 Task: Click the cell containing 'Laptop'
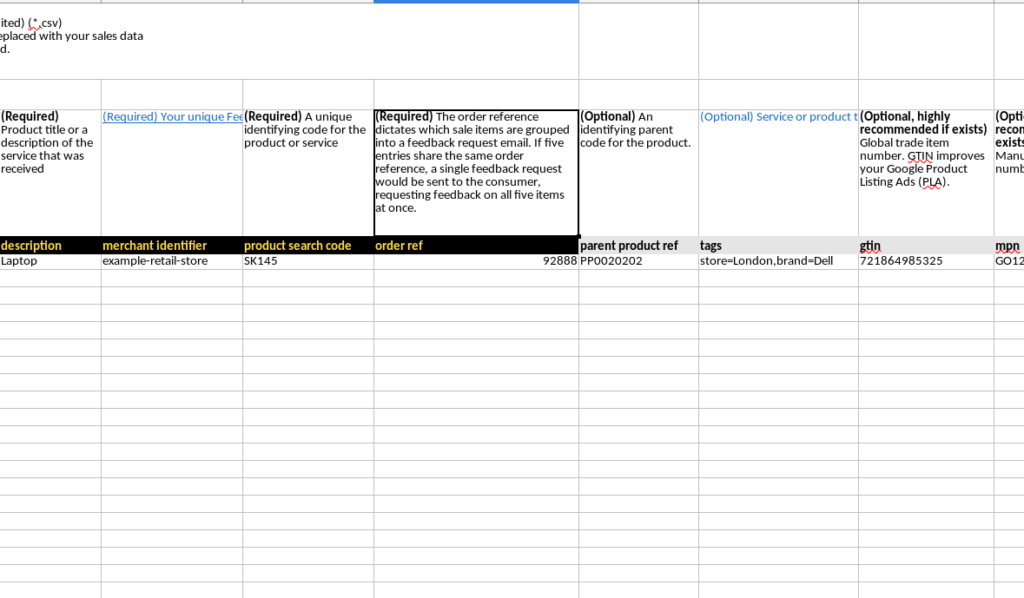(50, 262)
